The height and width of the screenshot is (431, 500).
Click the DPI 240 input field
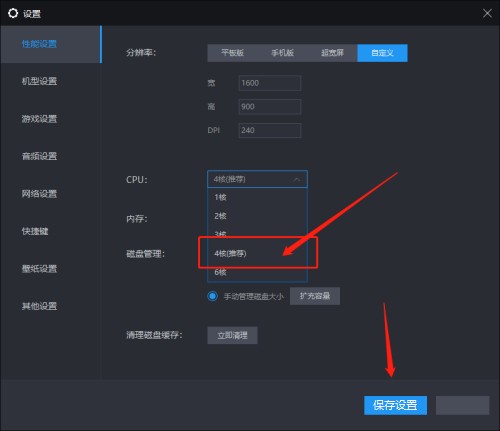tap(270, 130)
